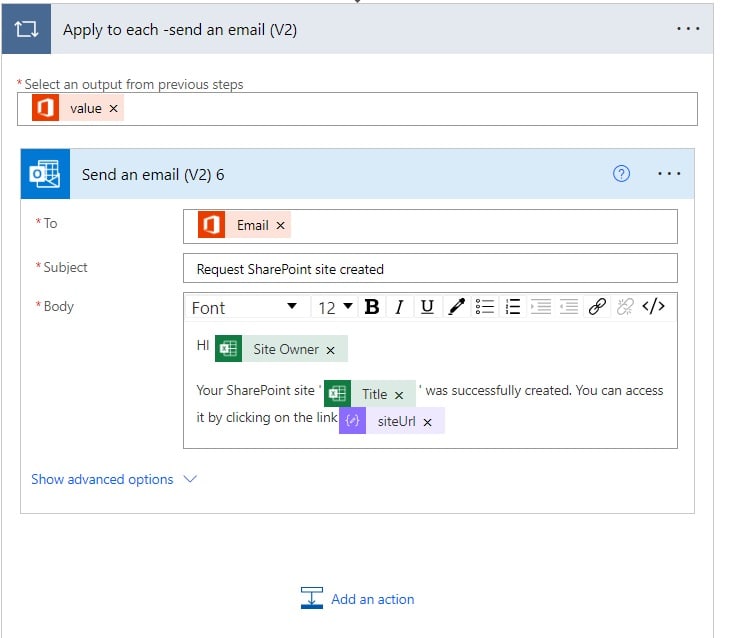The image size is (730, 638).
Task: Click the variable icon on siteUrl token
Action: (x=352, y=421)
